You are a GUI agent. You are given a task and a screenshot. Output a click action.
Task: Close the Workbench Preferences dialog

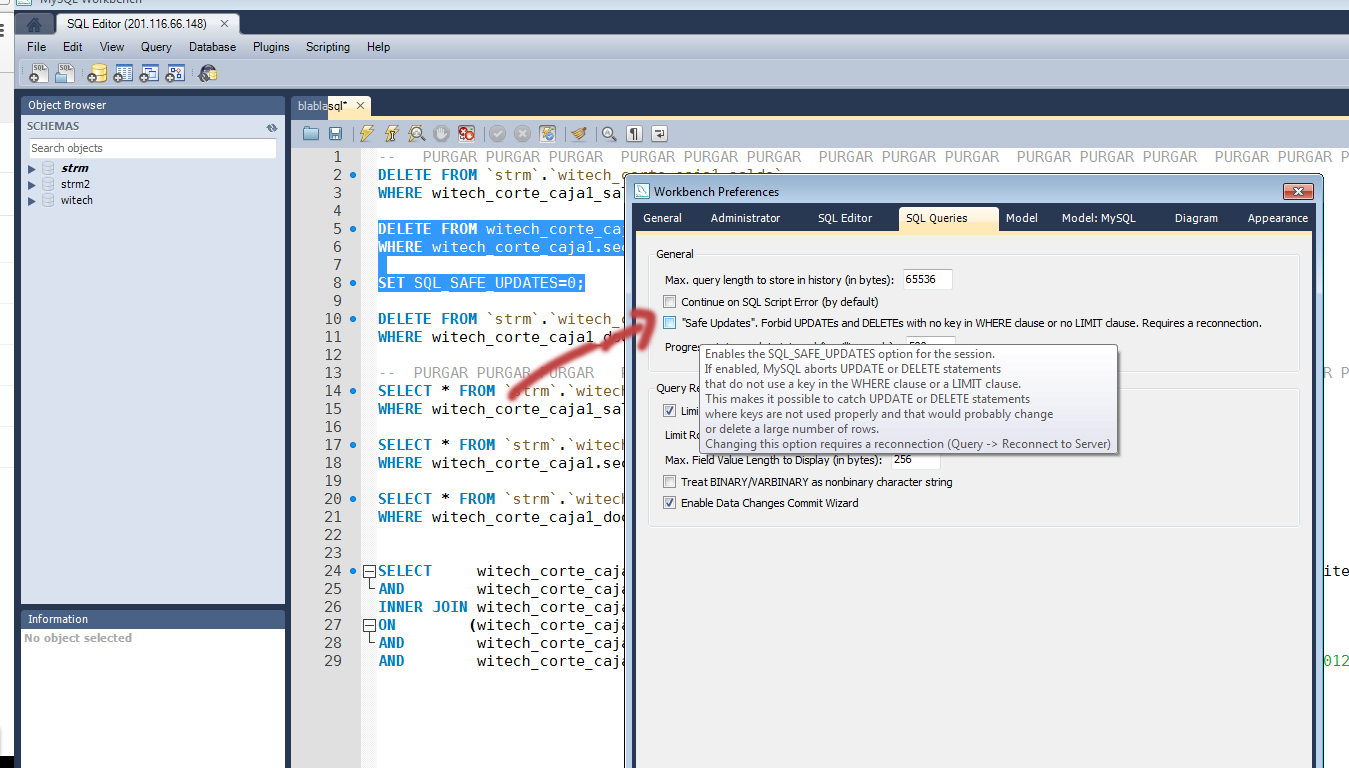[1298, 191]
